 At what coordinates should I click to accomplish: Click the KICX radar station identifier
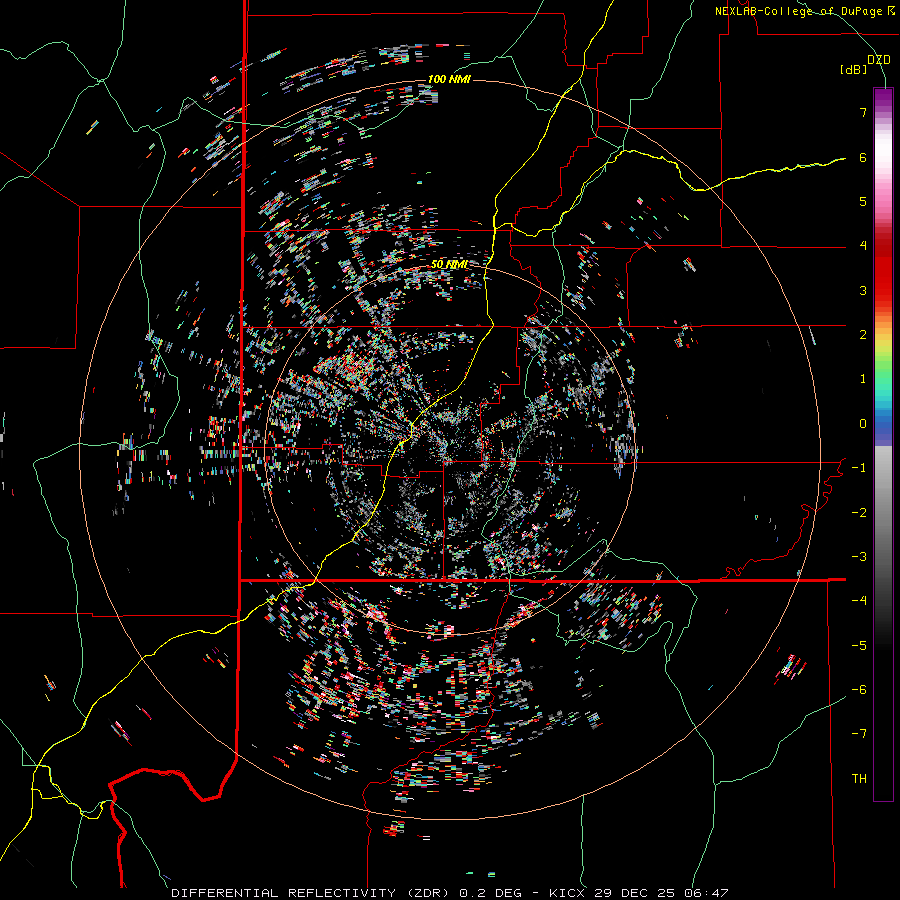567,893
